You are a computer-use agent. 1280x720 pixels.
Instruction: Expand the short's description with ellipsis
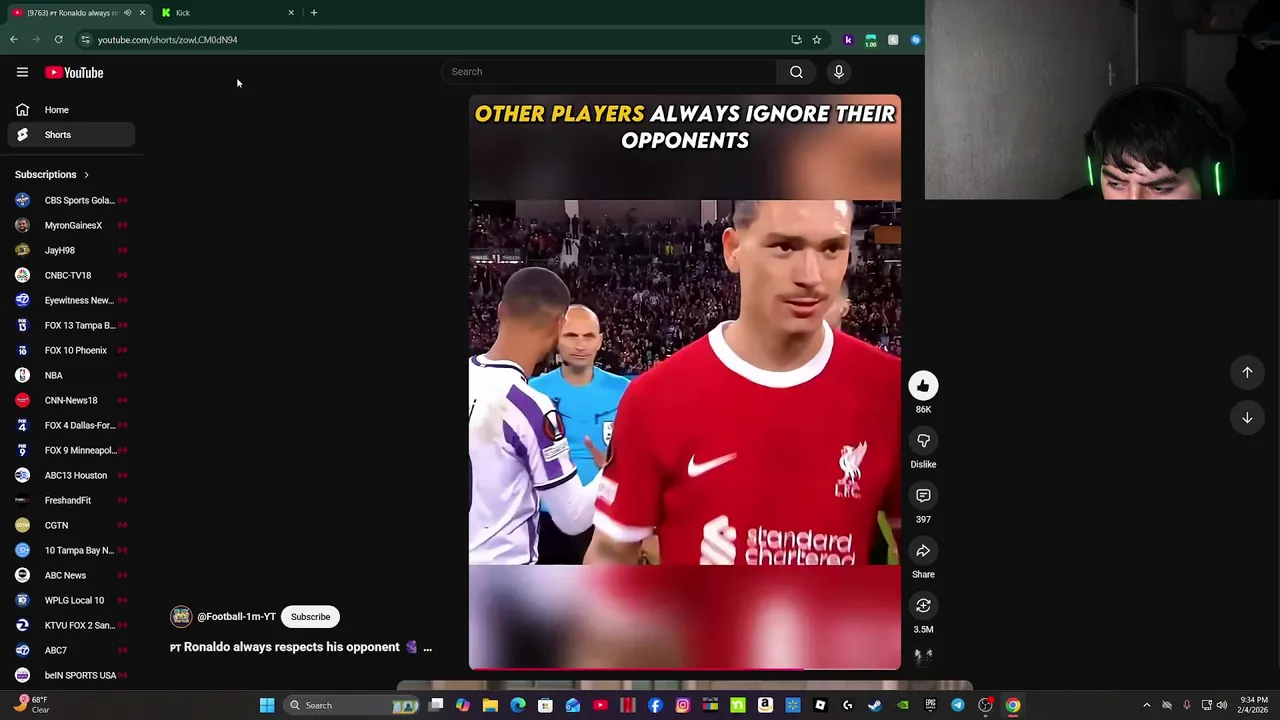427,647
